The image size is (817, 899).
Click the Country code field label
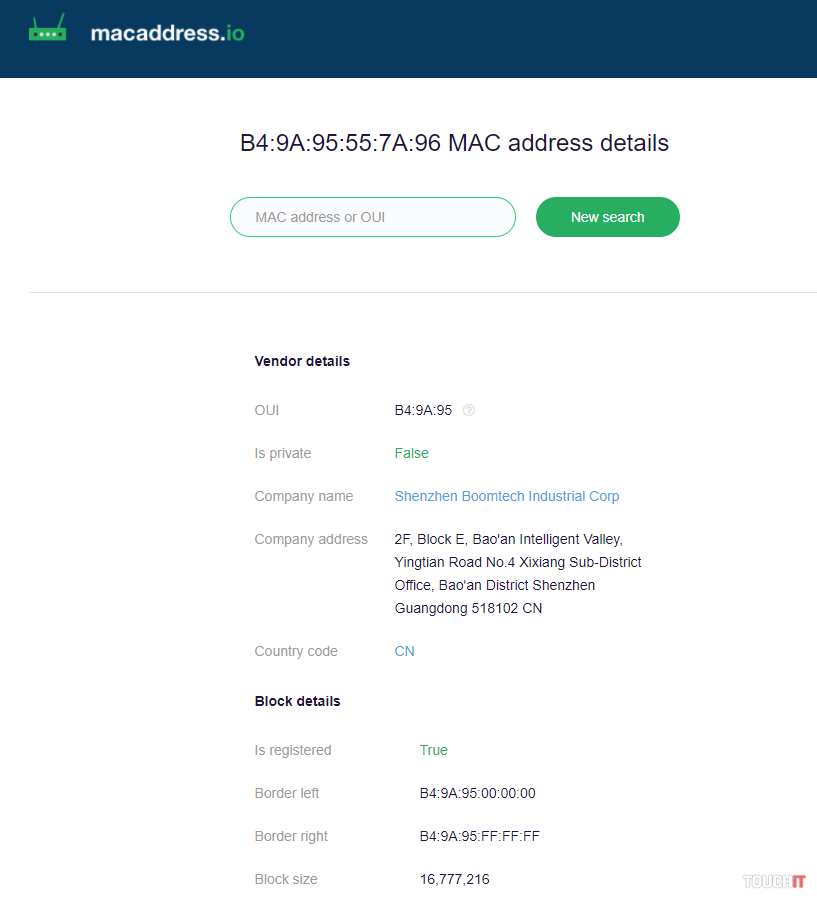[296, 651]
